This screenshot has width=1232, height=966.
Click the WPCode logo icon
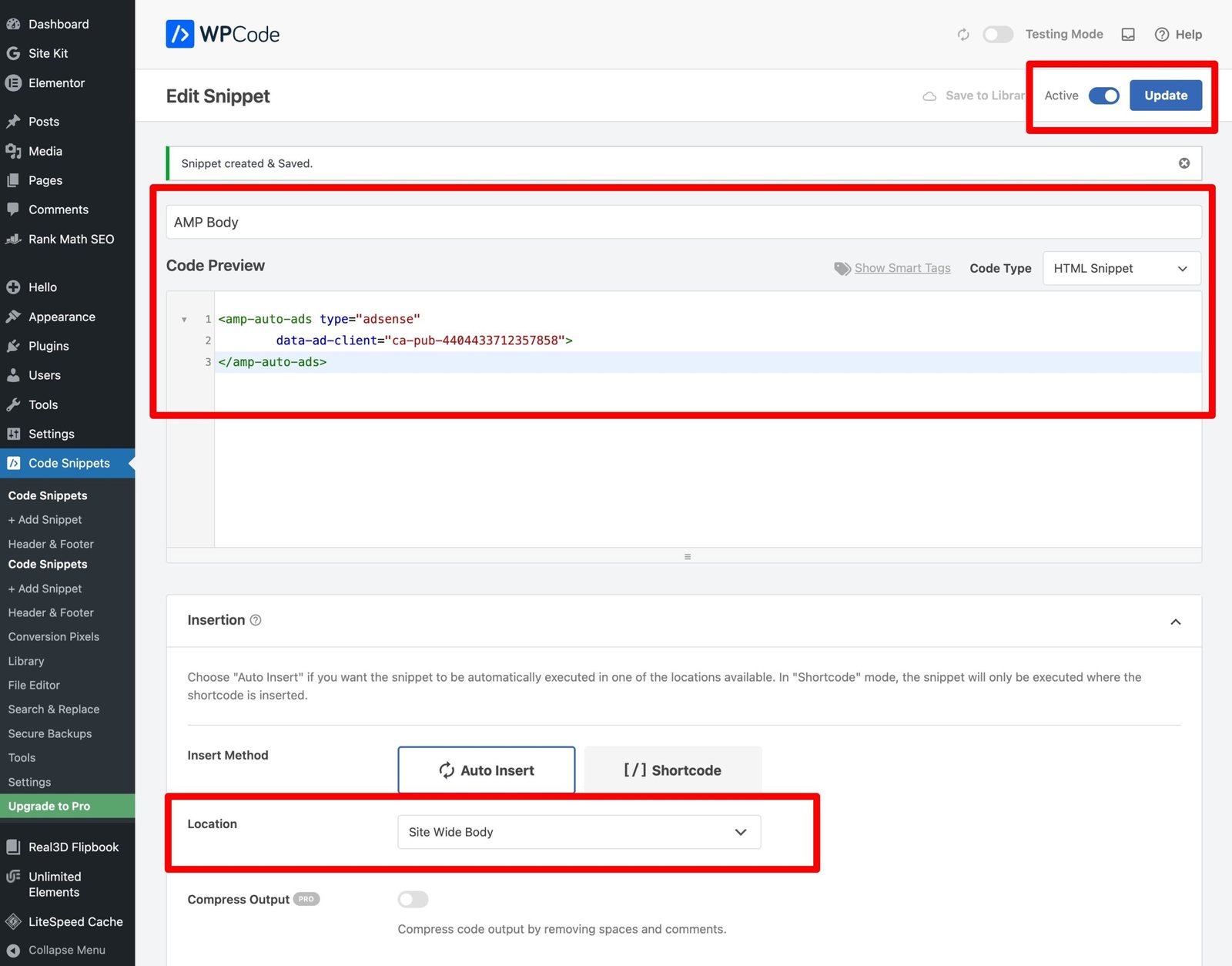(x=179, y=34)
